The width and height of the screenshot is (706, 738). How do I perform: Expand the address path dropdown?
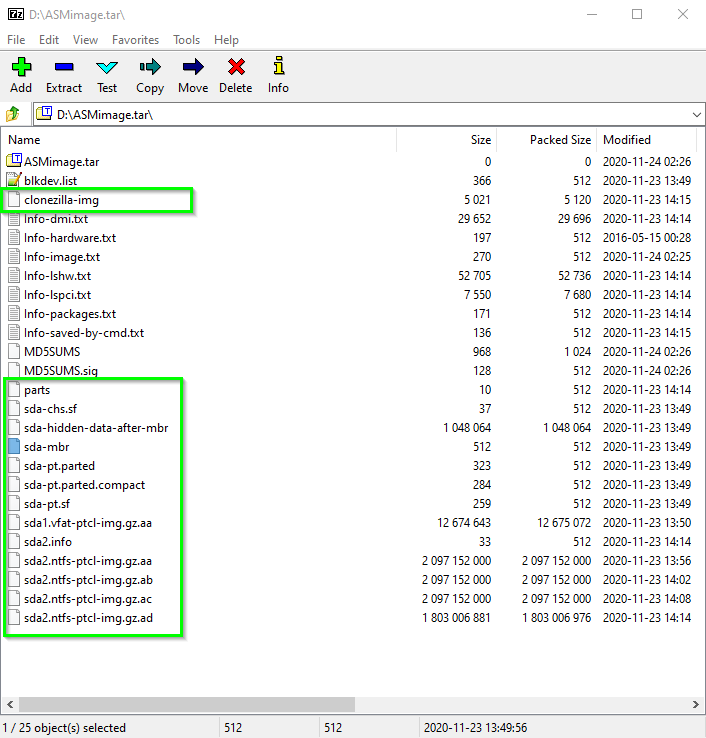coord(697,115)
